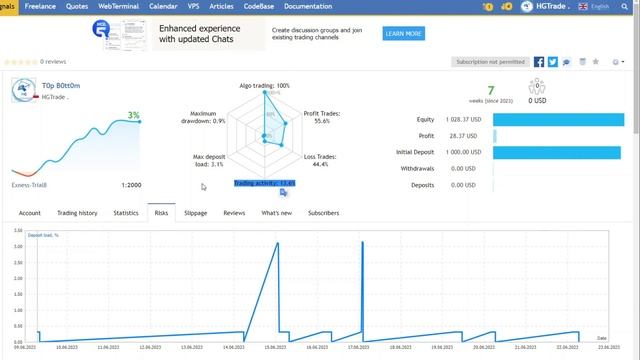Click the Deposit load, % chart legend
The image size is (640, 360).
coord(43,235)
